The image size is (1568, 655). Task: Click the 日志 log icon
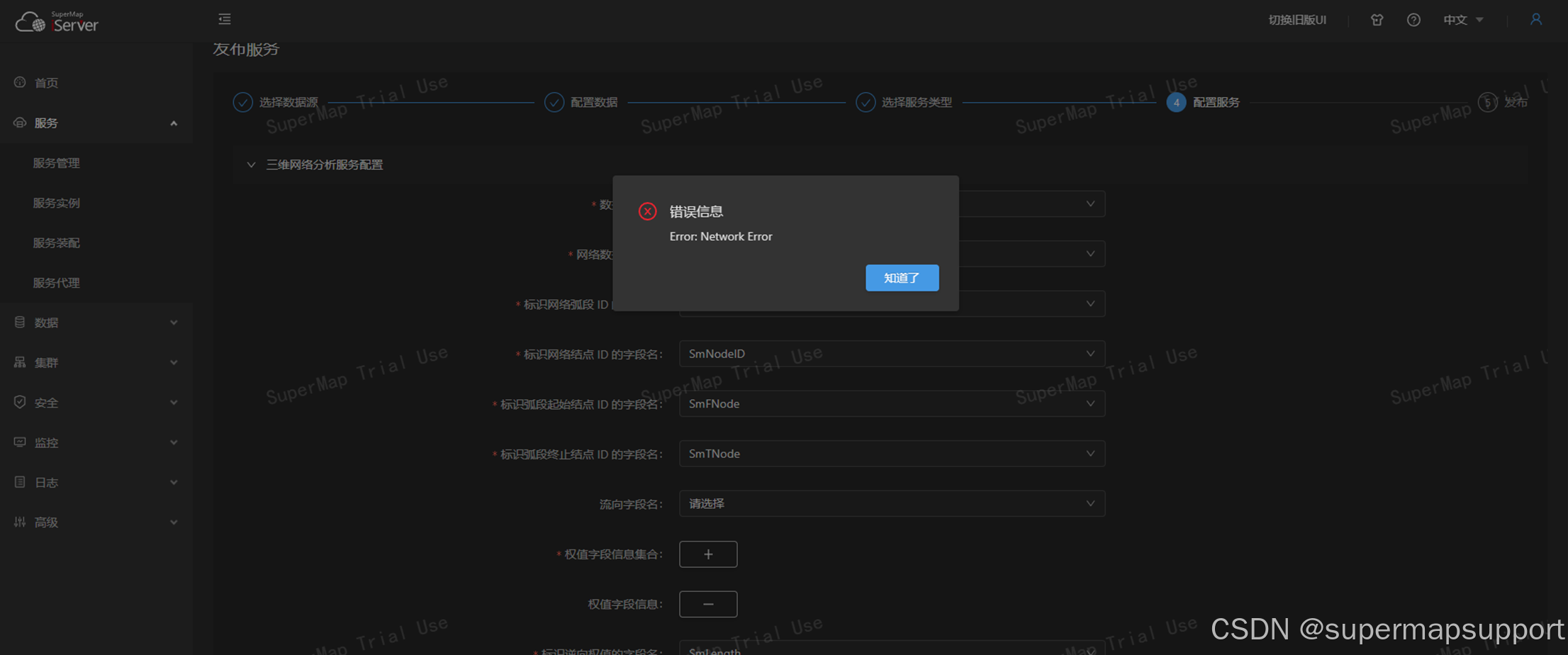click(x=19, y=482)
